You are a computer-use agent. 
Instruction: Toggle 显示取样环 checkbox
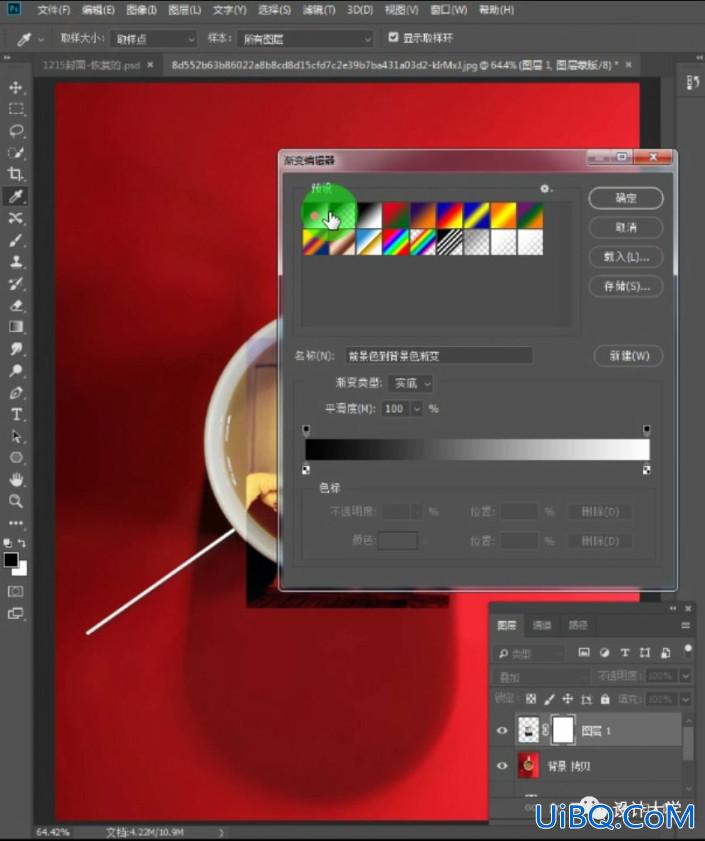(393, 37)
